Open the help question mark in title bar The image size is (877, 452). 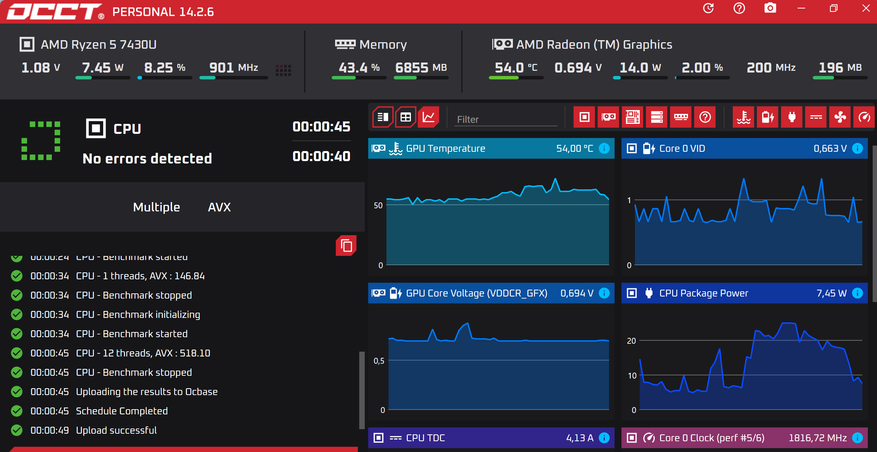tap(739, 9)
